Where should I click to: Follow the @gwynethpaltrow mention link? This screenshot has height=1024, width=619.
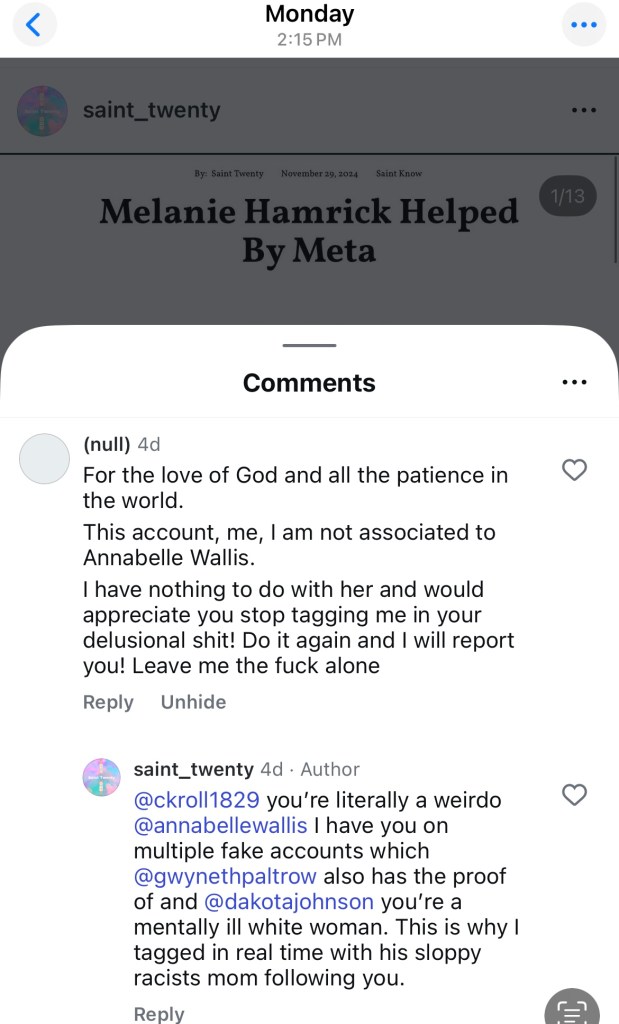[x=223, y=876]
